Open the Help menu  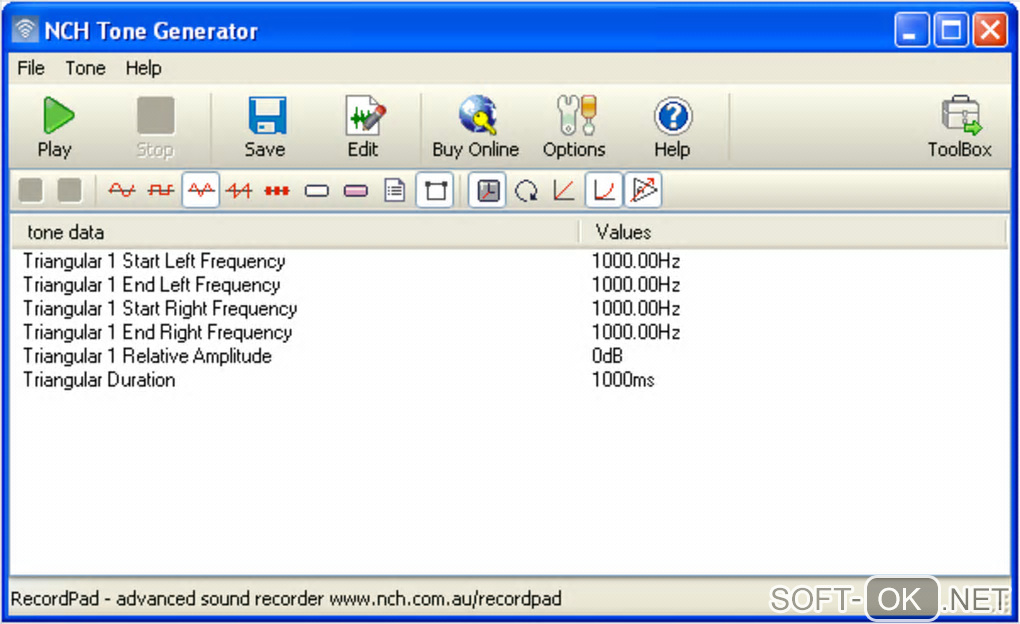coord(143,68)
